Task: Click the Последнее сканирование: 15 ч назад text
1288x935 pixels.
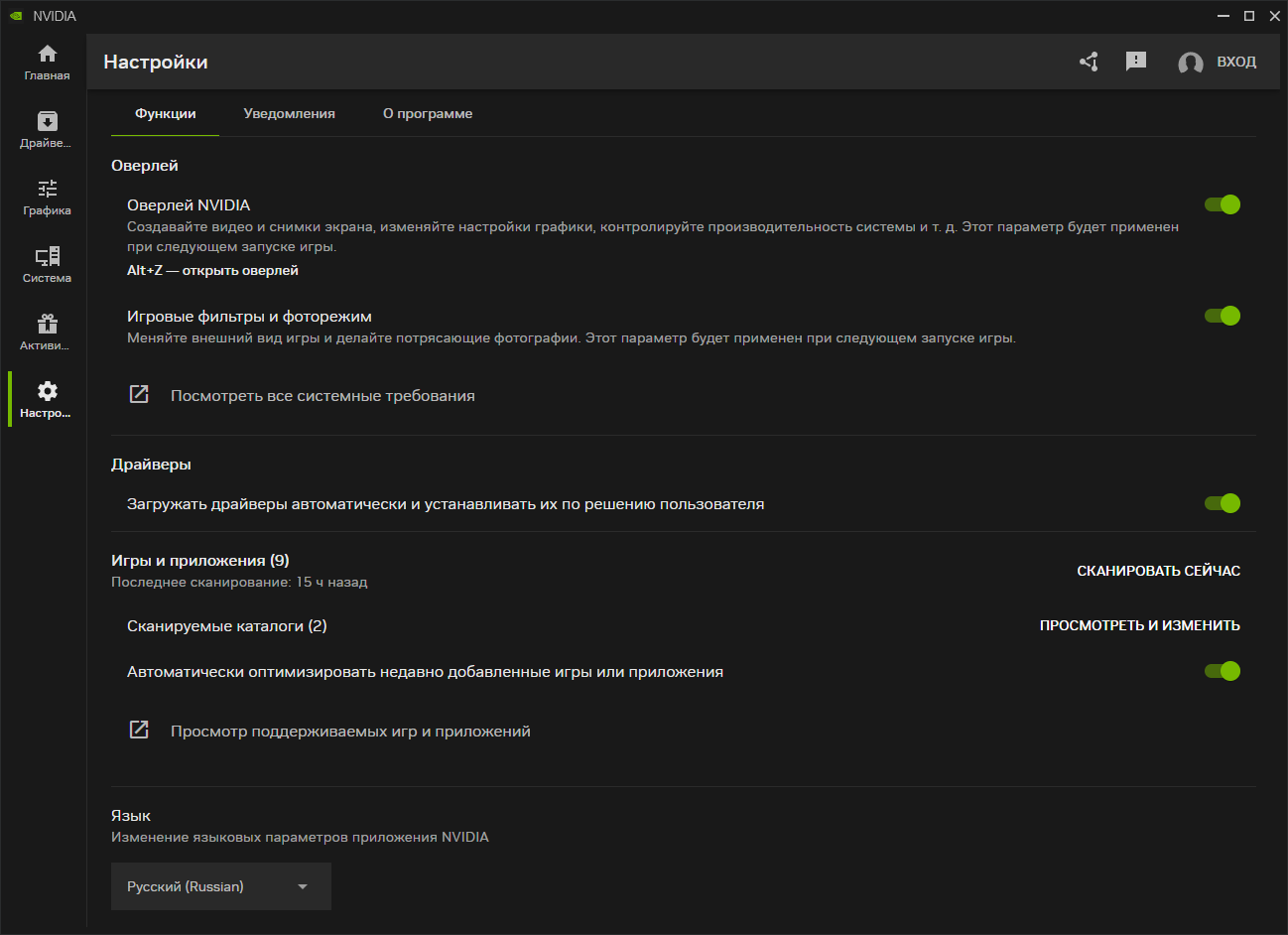Action: pos(239,582)
